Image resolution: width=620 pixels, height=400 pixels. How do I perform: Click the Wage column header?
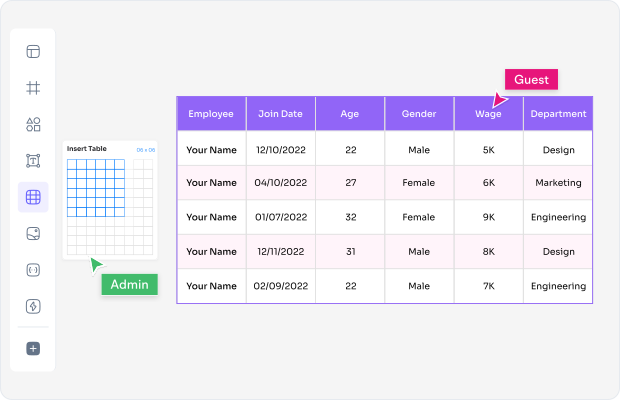[x=488, y=114]
